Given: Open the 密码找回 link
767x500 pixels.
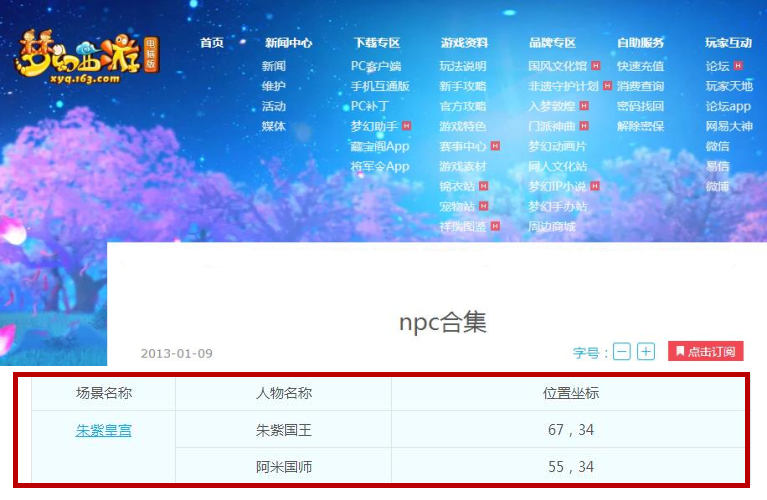Looking at the screenshot, I should click(x=640, y=106).
